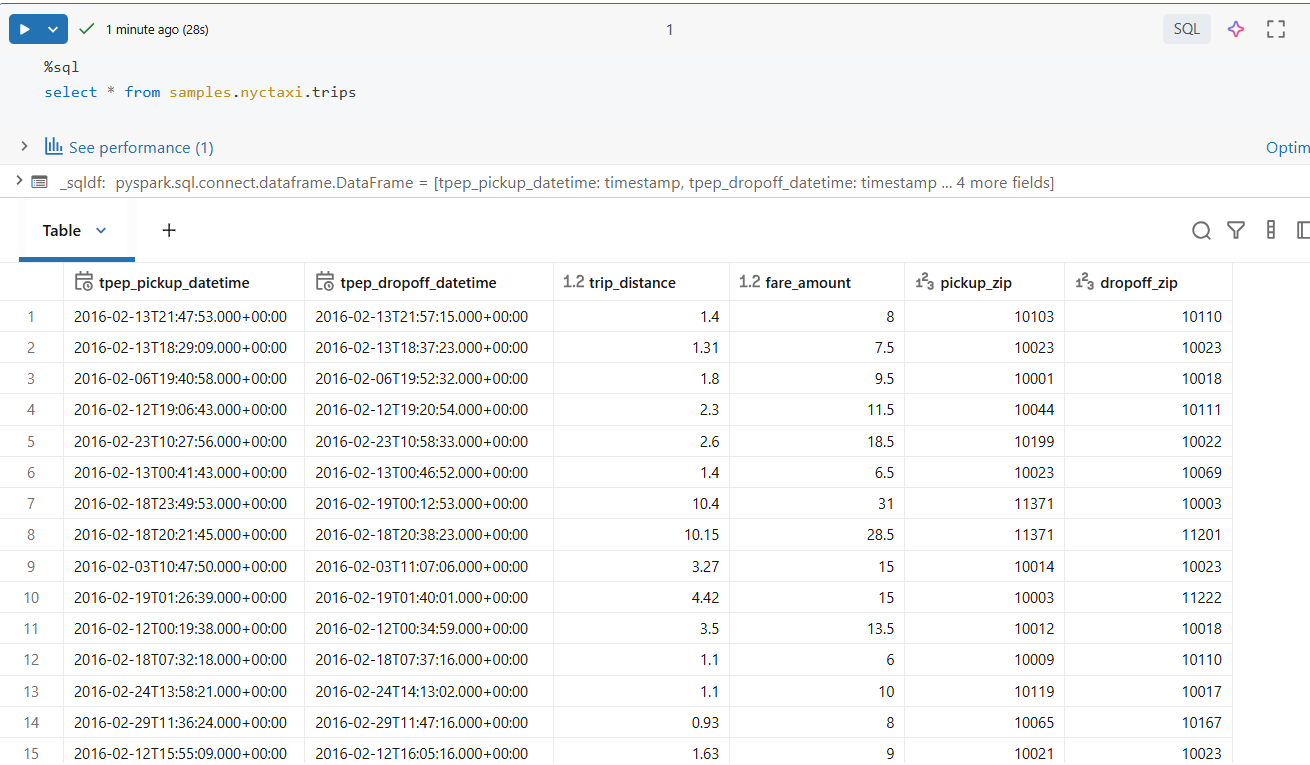Open the table filter funnel icon
The width and height of the screenshot is (1310, 765).
point(1236,231)
